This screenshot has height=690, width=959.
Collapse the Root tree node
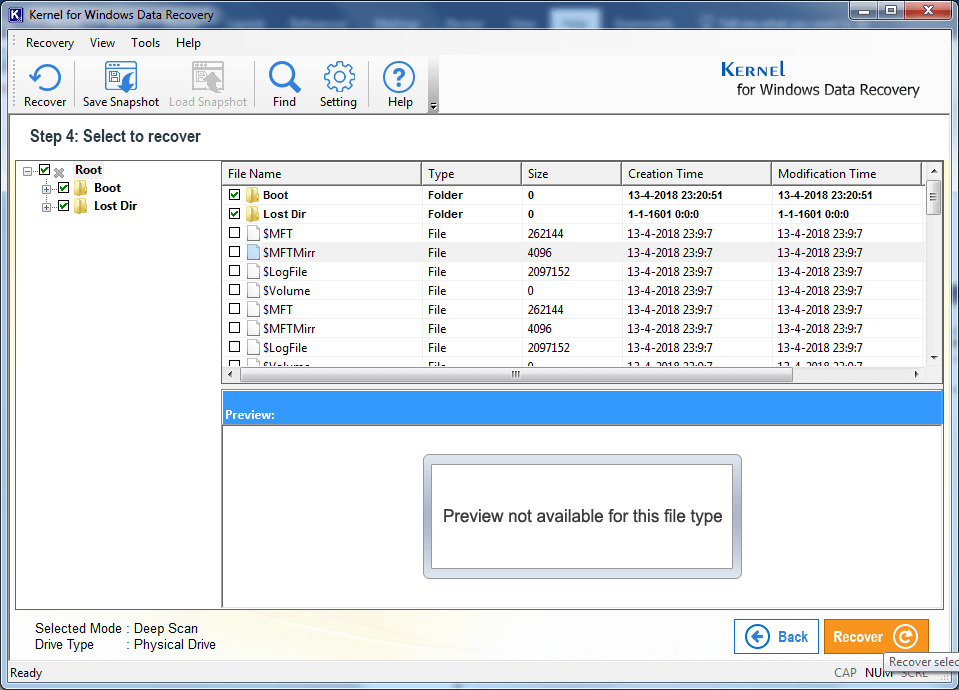[28, 171]
